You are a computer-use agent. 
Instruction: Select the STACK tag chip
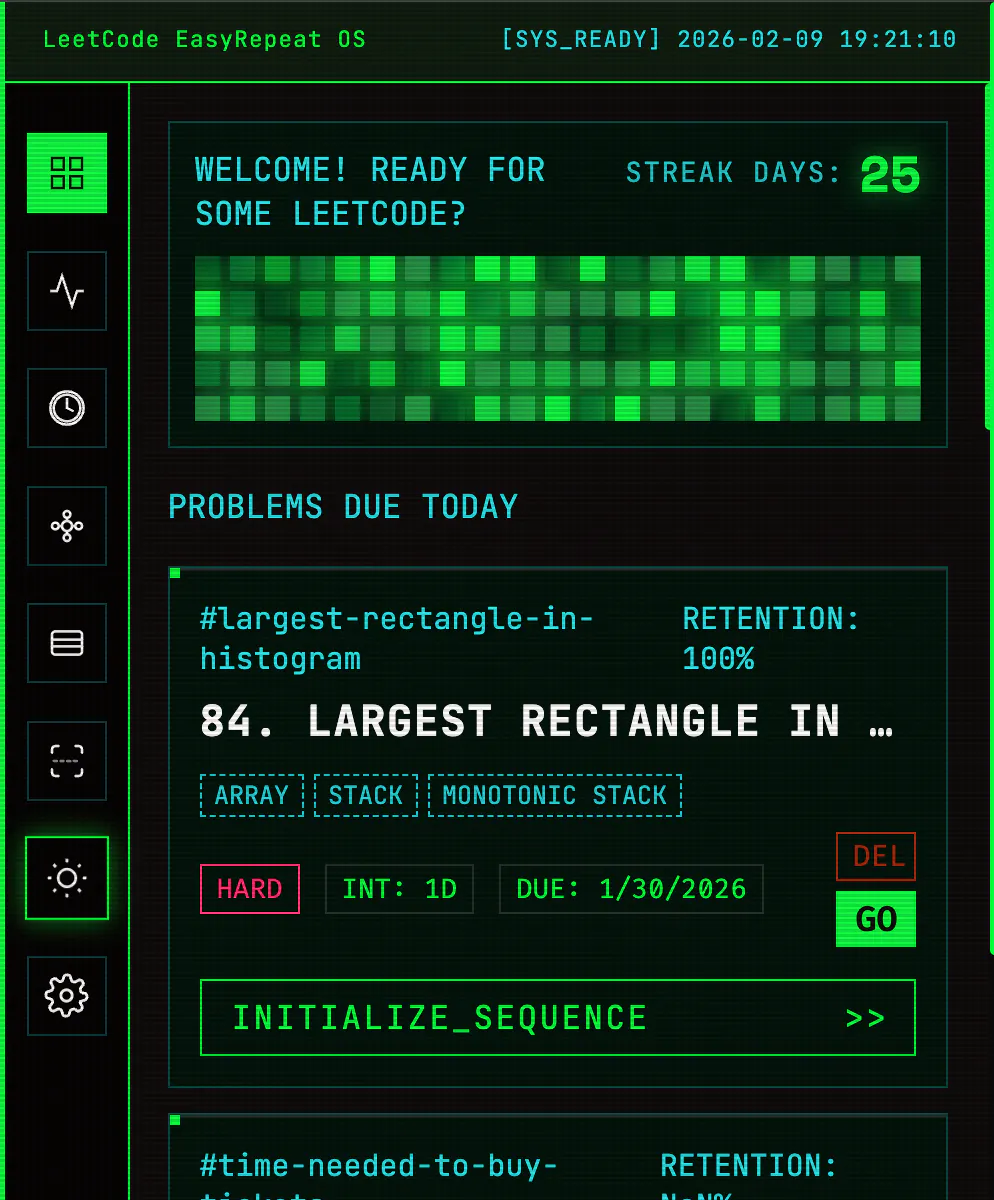tap(366, 795)
